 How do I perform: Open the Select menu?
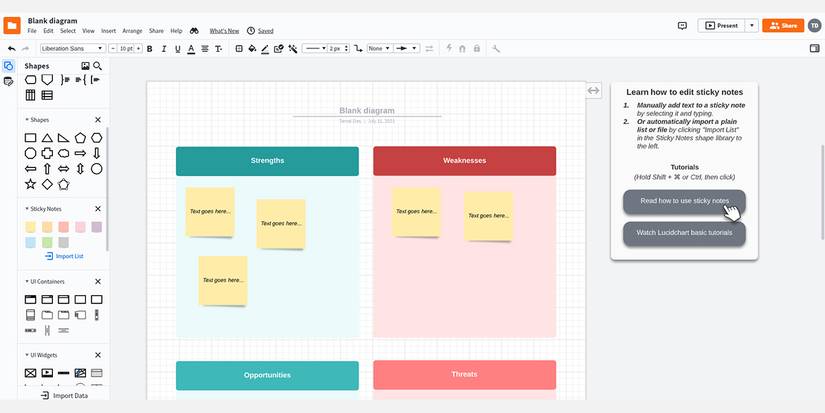point(68,31)
